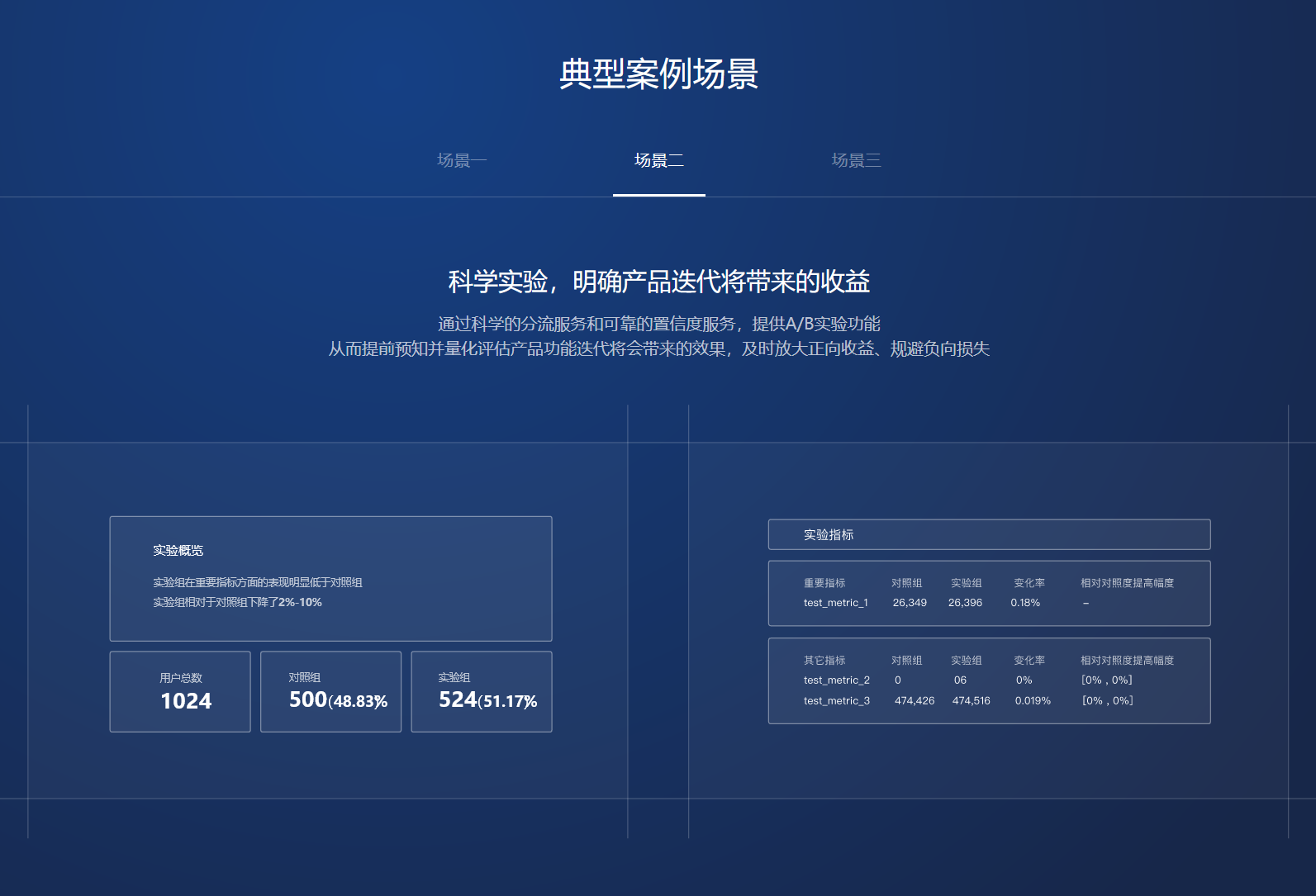Viewport: 1316px width, 896px height.
Task: Click the 科学实验 subtitle heading
Action: point(658,282)
